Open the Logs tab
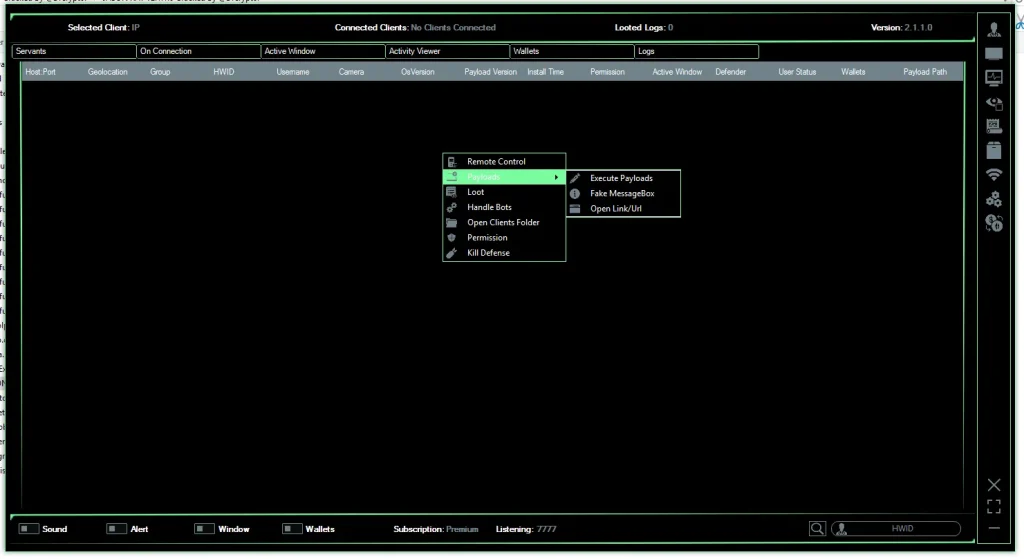 (696, 51)
